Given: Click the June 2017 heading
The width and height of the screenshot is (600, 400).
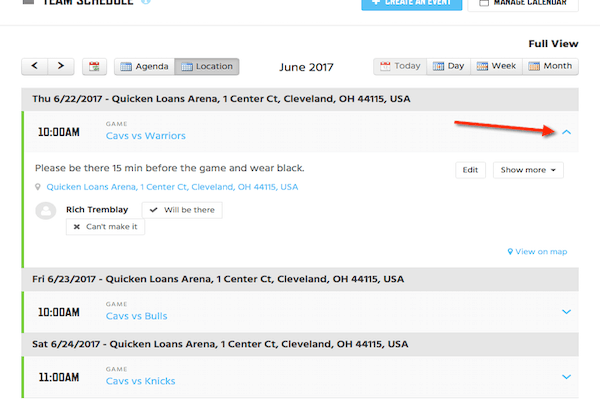Looking at the screenshot, I should pyautogui.click(x=306, y=67).
